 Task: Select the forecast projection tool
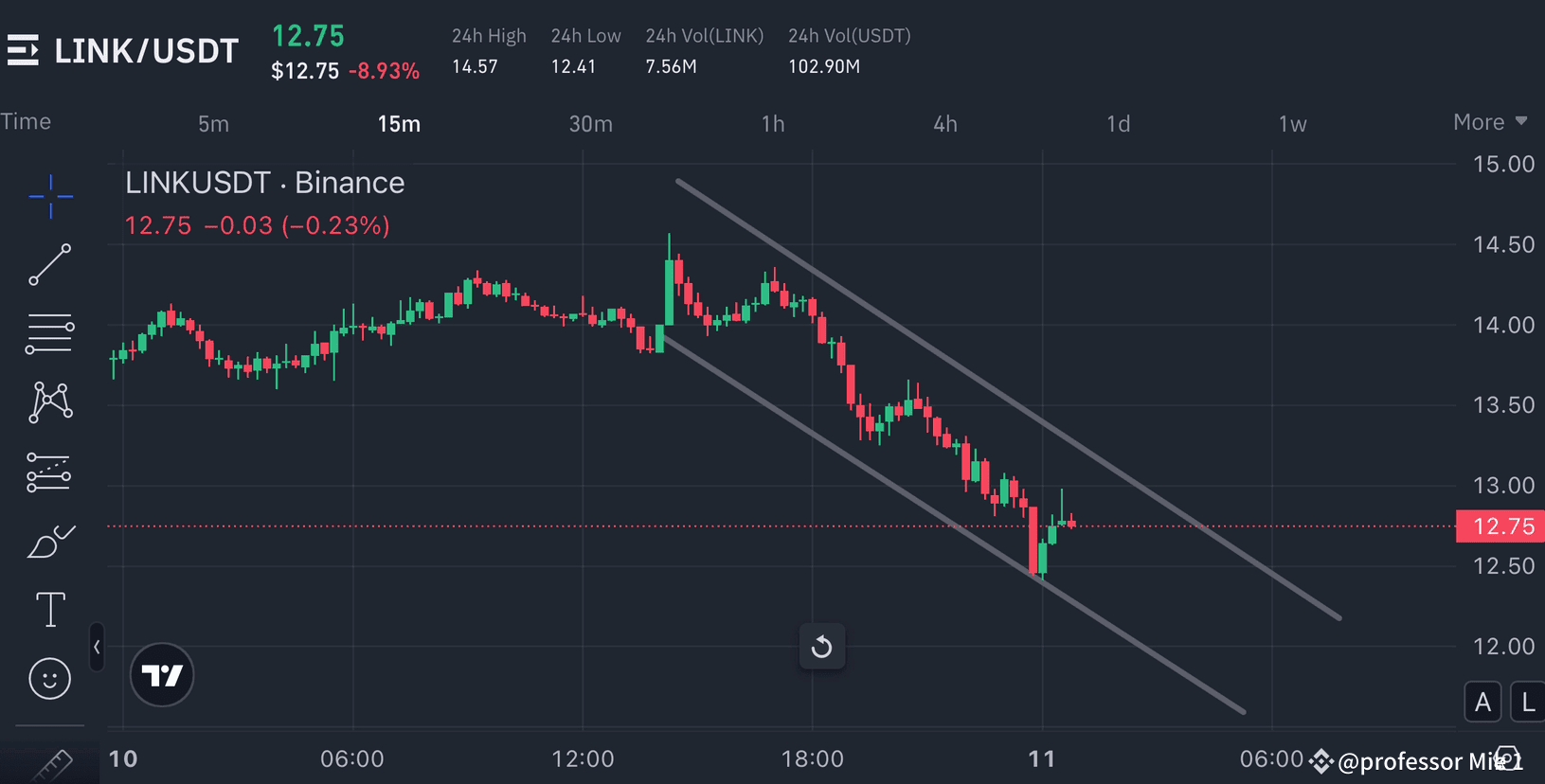click(x=50, y=472)
